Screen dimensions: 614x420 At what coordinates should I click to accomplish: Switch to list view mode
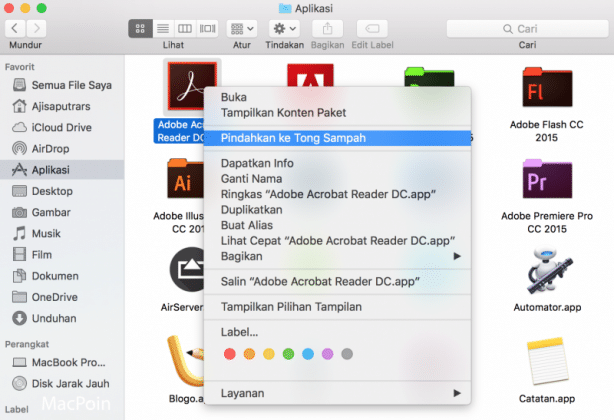coord(163,29)
